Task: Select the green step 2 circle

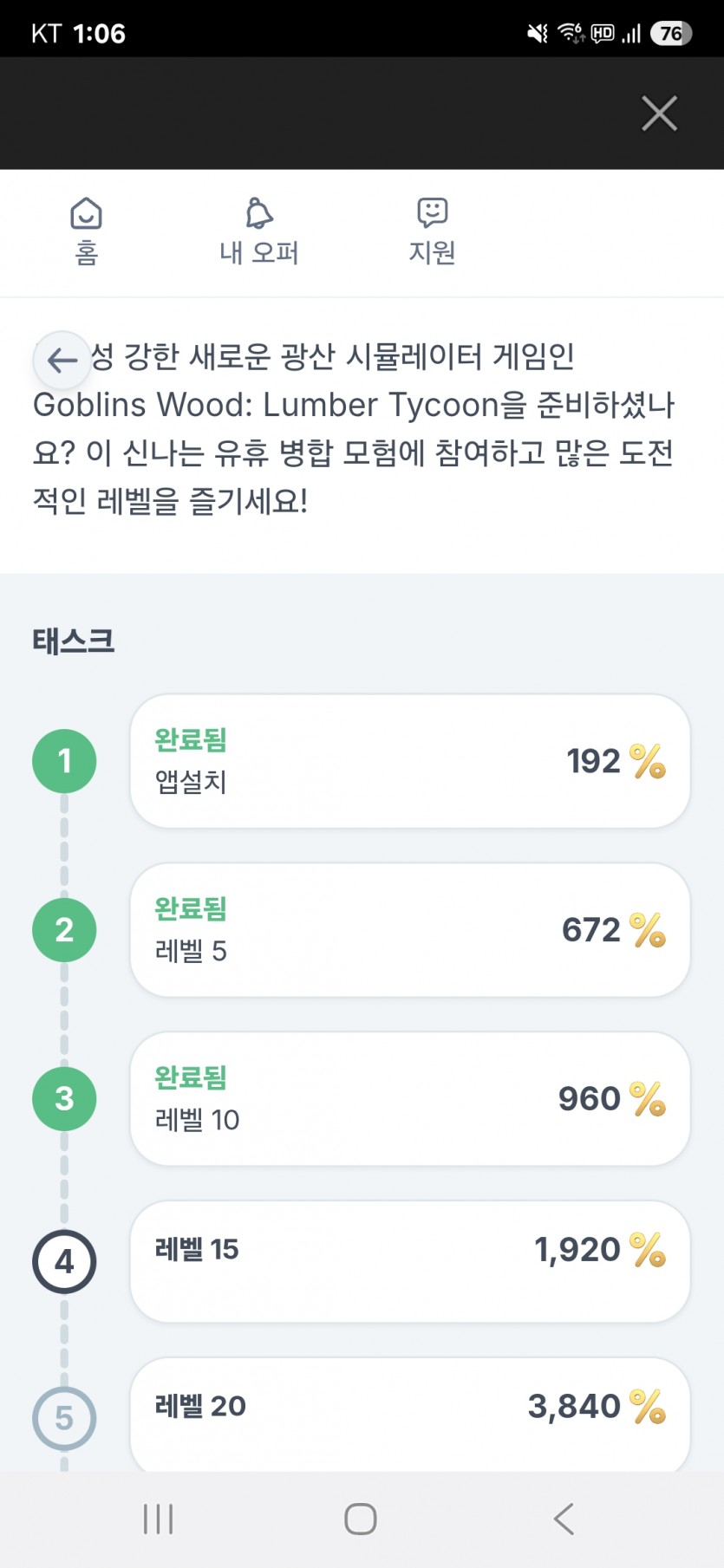Action: (x=64, y=930)
